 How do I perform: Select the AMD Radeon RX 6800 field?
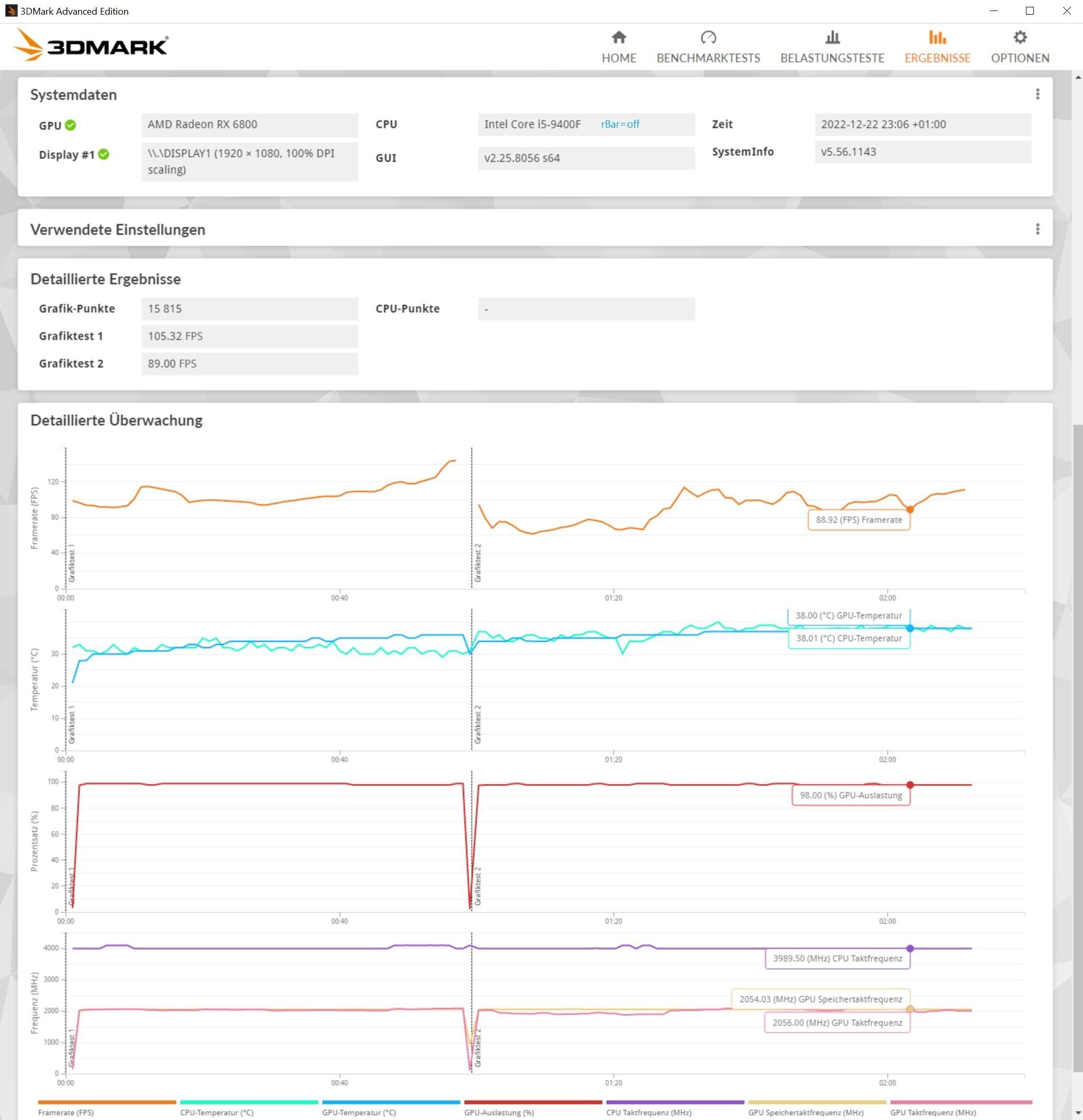coord(250,125)
